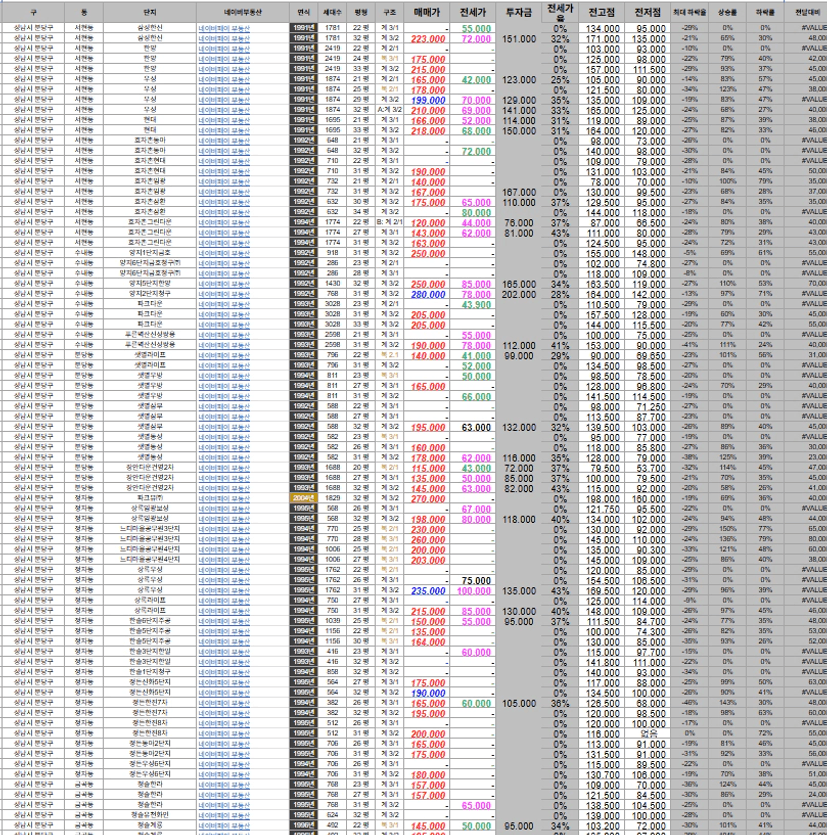Click the blue 280.000 sale price cell
Image resolution: width=827 pixels, height=835 pixels.
click(x=428, y=294)
